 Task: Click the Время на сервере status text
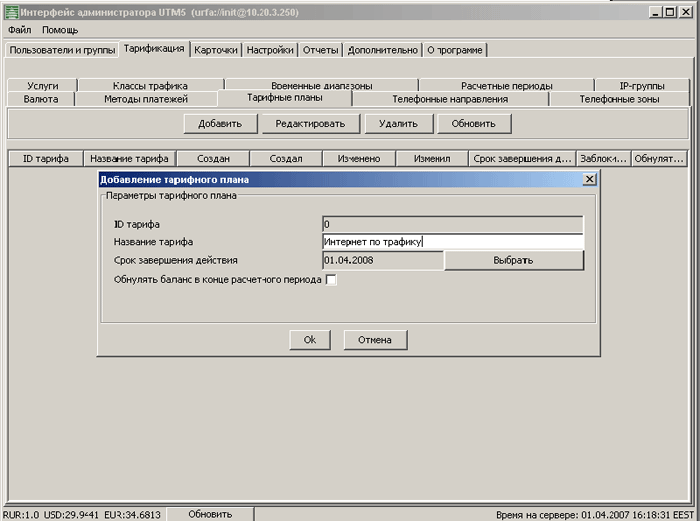pyautogui.click(x=595, y=515)
